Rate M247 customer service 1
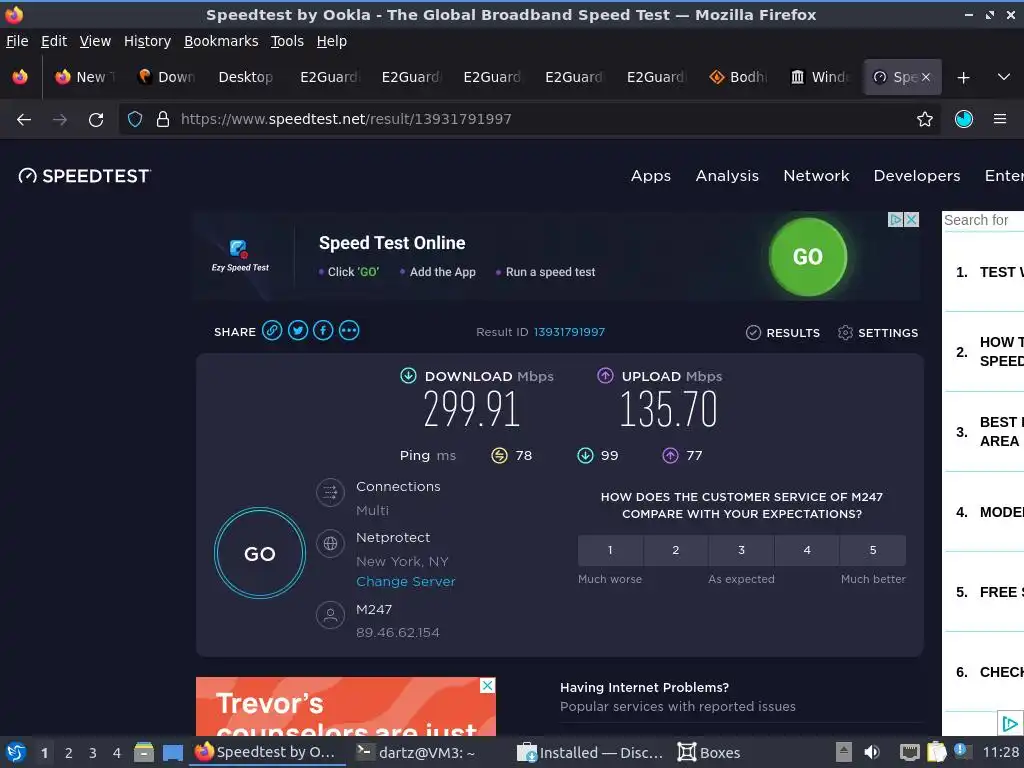The width and height of the screenshot is (1024, 768). (x=610, y=550)
